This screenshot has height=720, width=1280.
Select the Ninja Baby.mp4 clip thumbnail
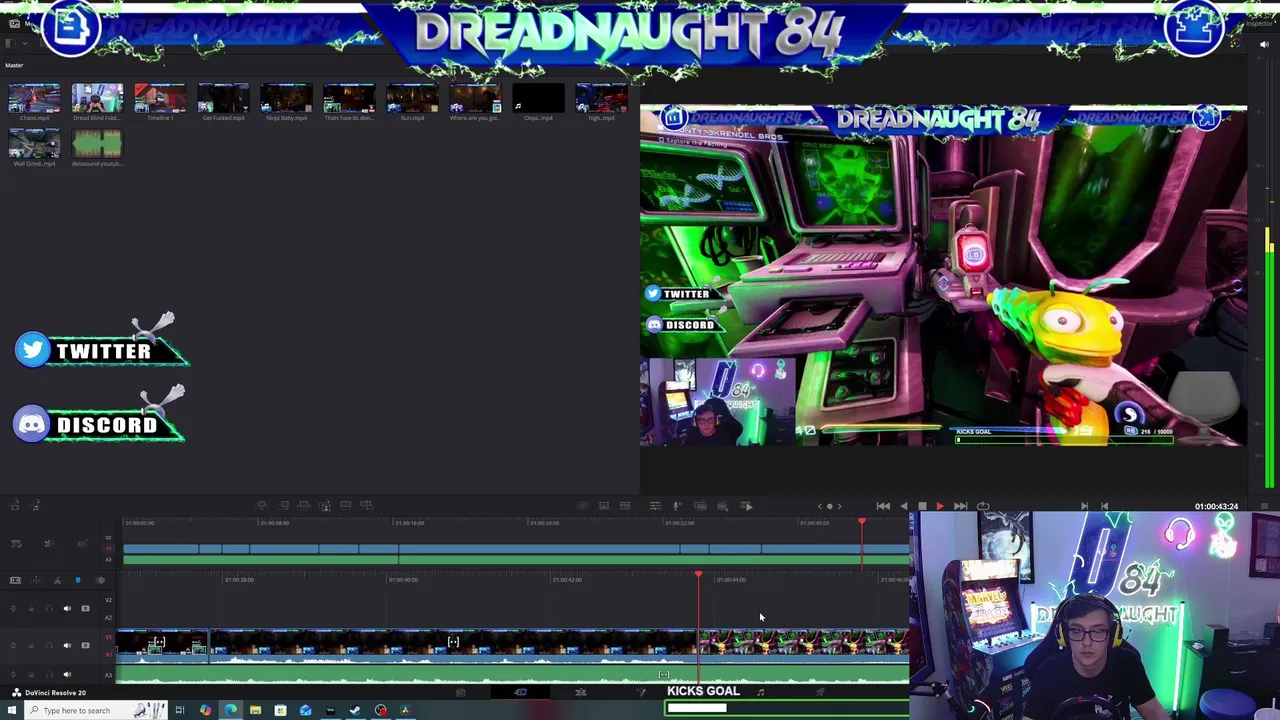point(286,98)
